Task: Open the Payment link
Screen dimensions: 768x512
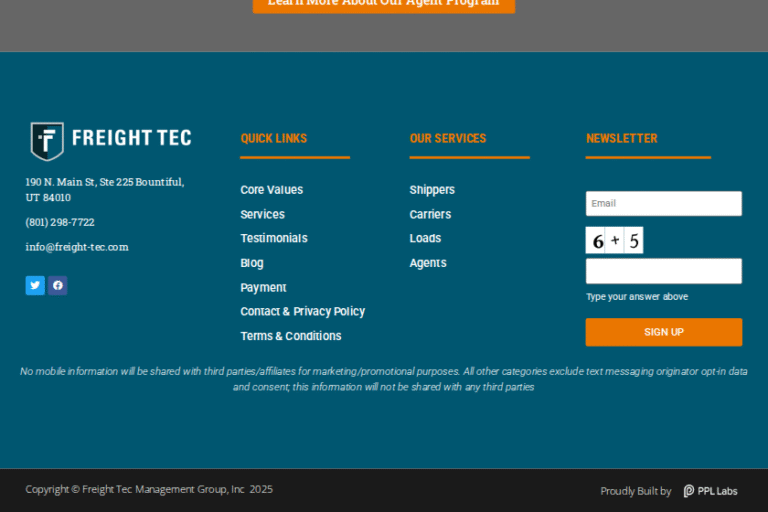Action: (263, 287)
